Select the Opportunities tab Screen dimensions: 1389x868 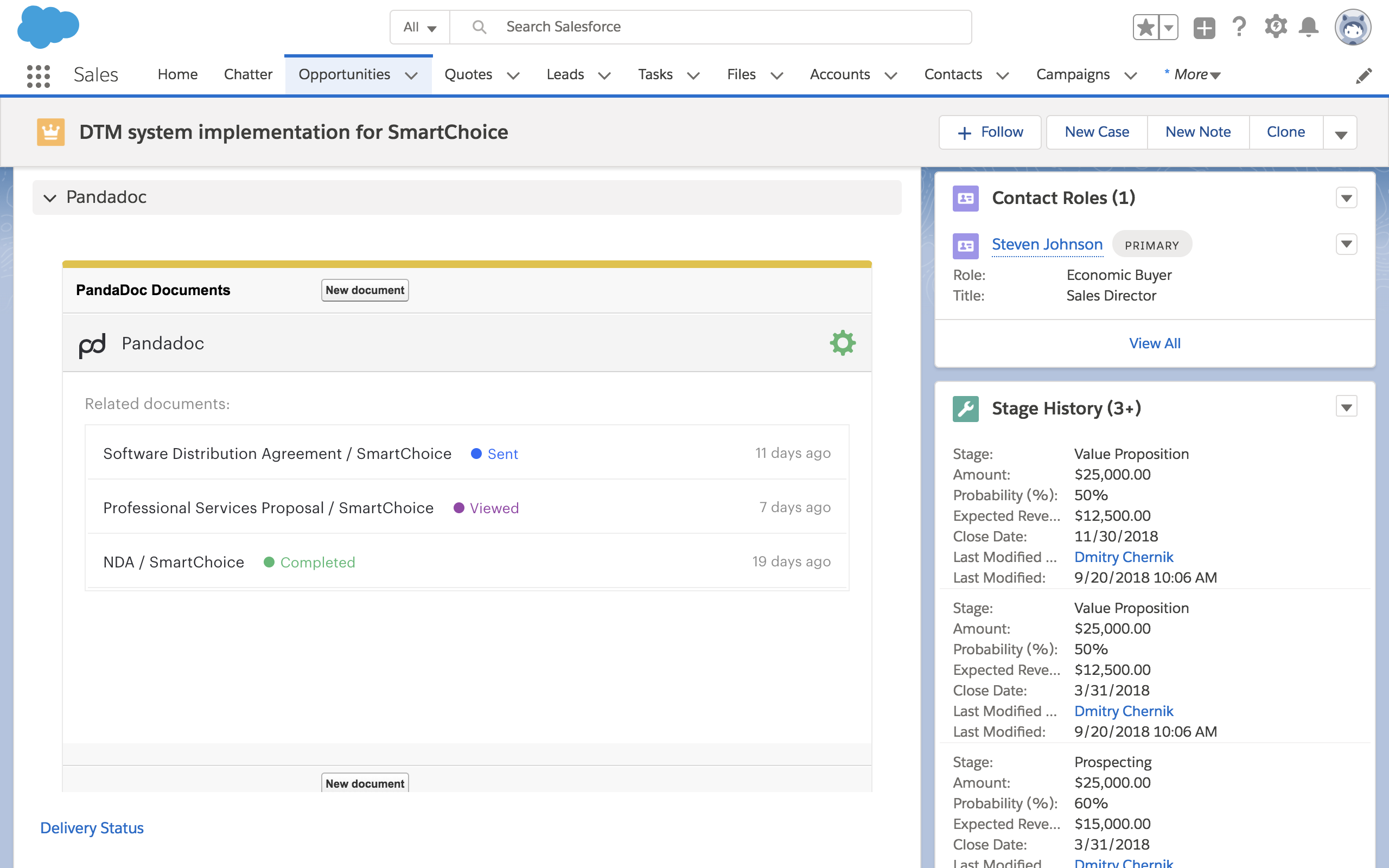(345, 75)
